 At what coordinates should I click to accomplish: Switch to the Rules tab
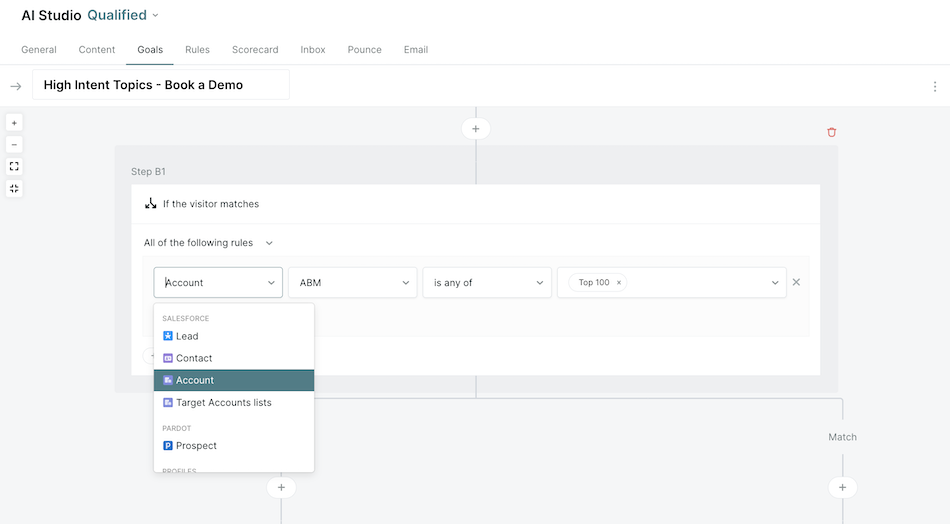pos(197,50)
